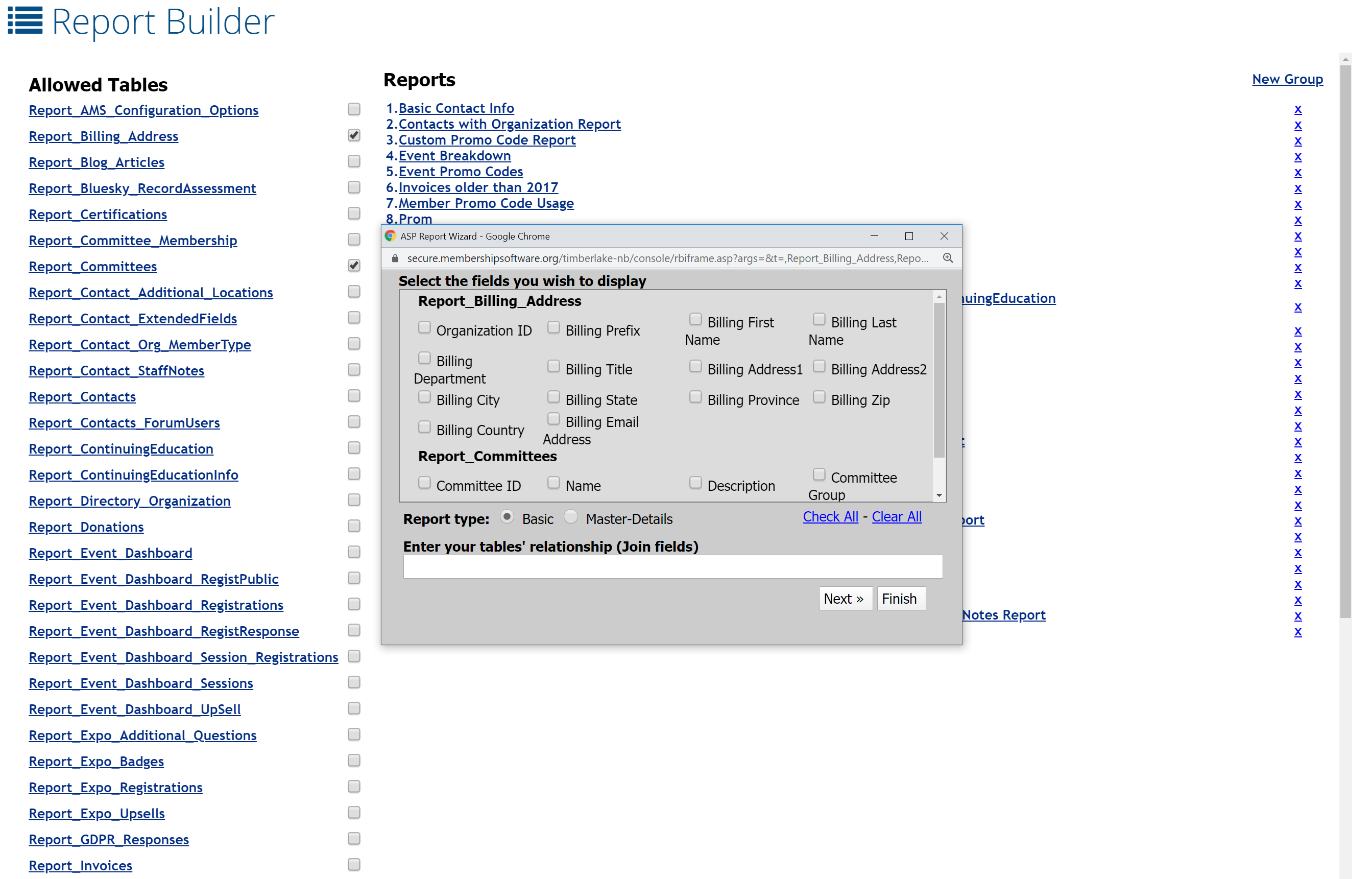Check the Billing City field

(x=424, y=396)
